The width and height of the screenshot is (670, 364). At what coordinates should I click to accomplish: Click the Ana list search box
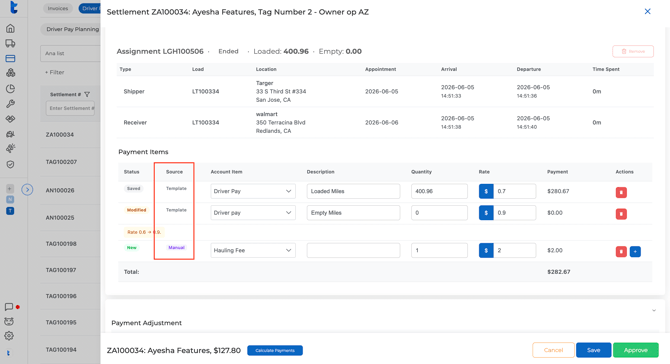[x=71, y=53]
